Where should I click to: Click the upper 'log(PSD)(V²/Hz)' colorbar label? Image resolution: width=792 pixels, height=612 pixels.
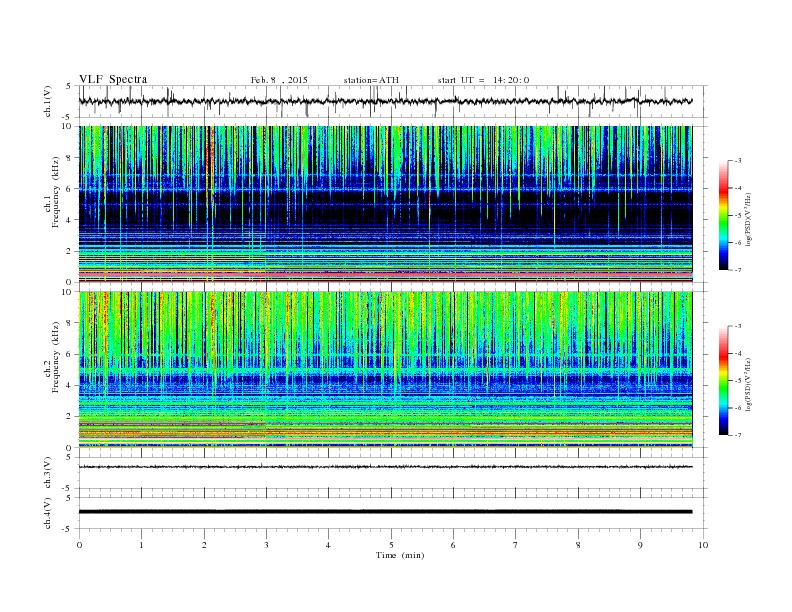(749, 218)
